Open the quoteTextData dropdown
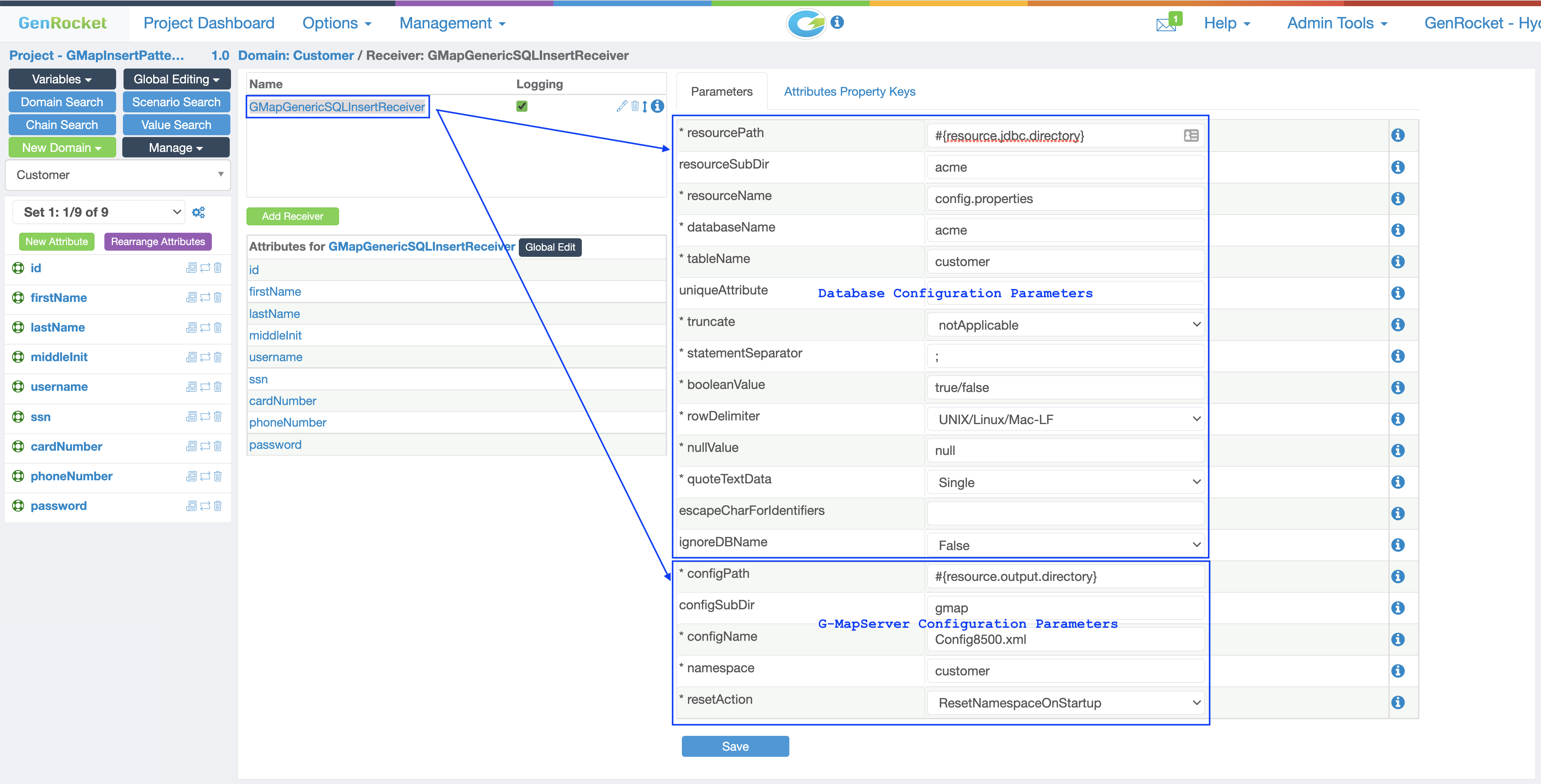This screenshot has width=1541, height=784. click(x=1067, y=482)
